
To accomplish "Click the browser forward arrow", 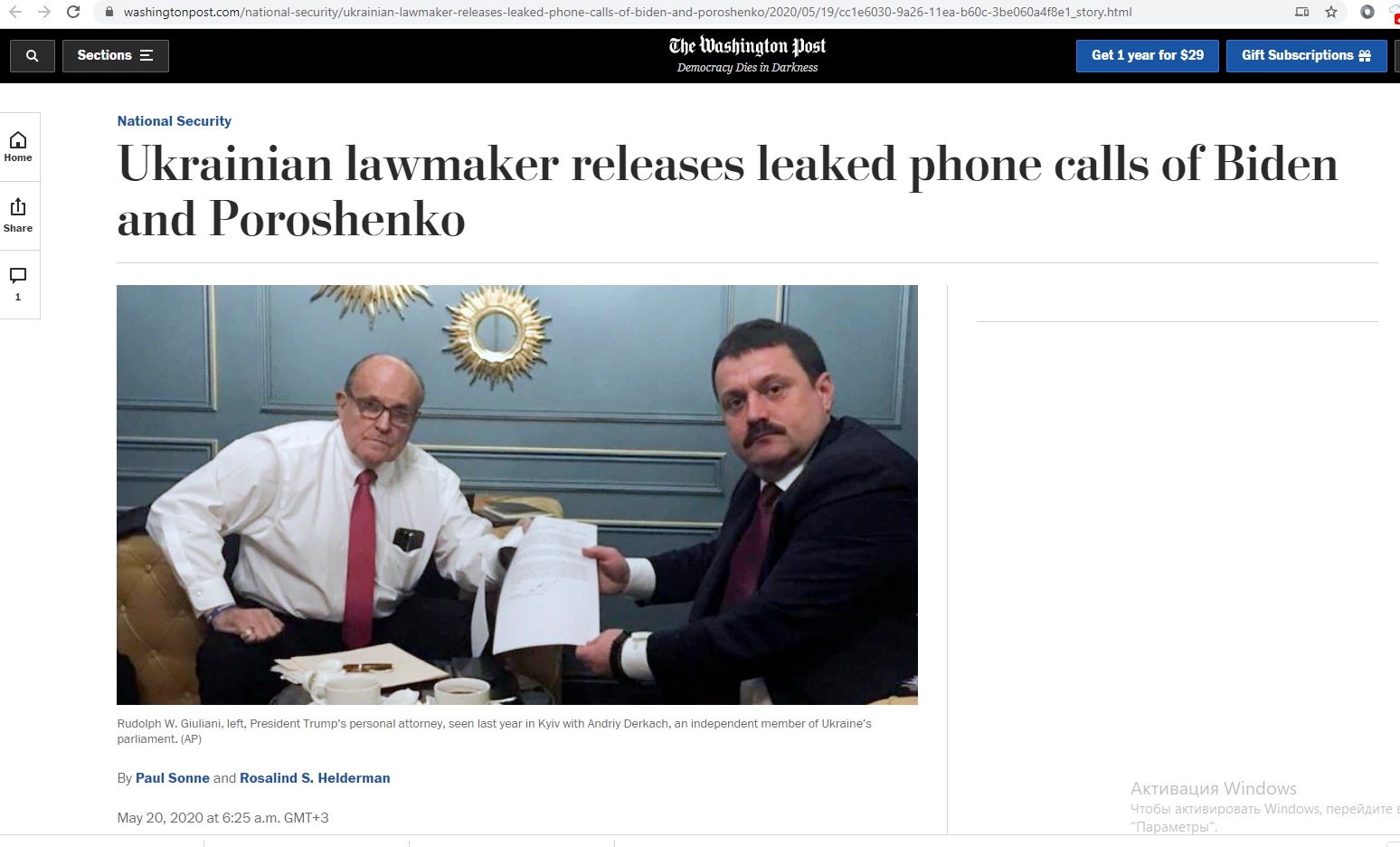I will pos(44,12).
